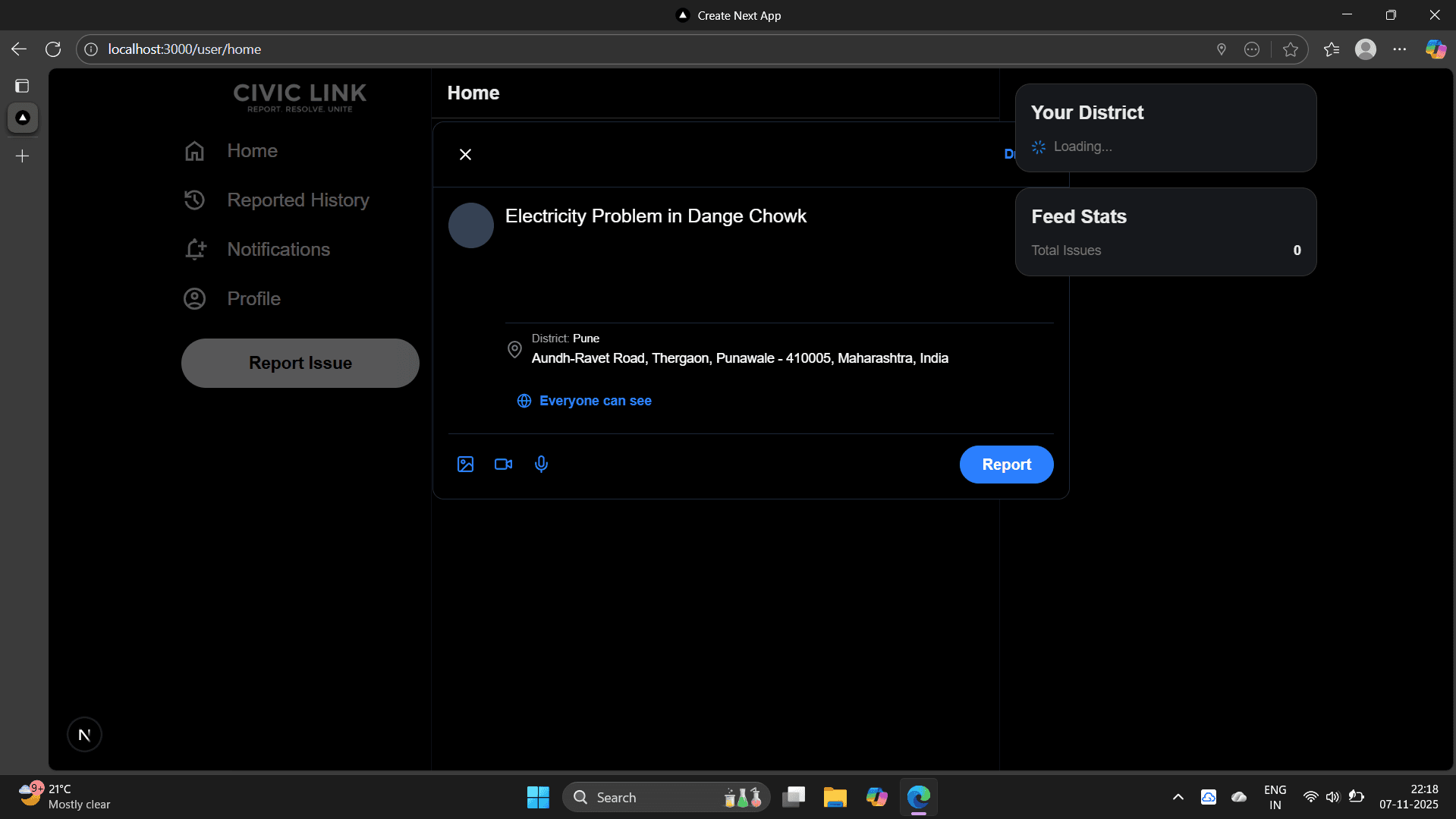Open the Home page heading area

[x=473, y=93]
